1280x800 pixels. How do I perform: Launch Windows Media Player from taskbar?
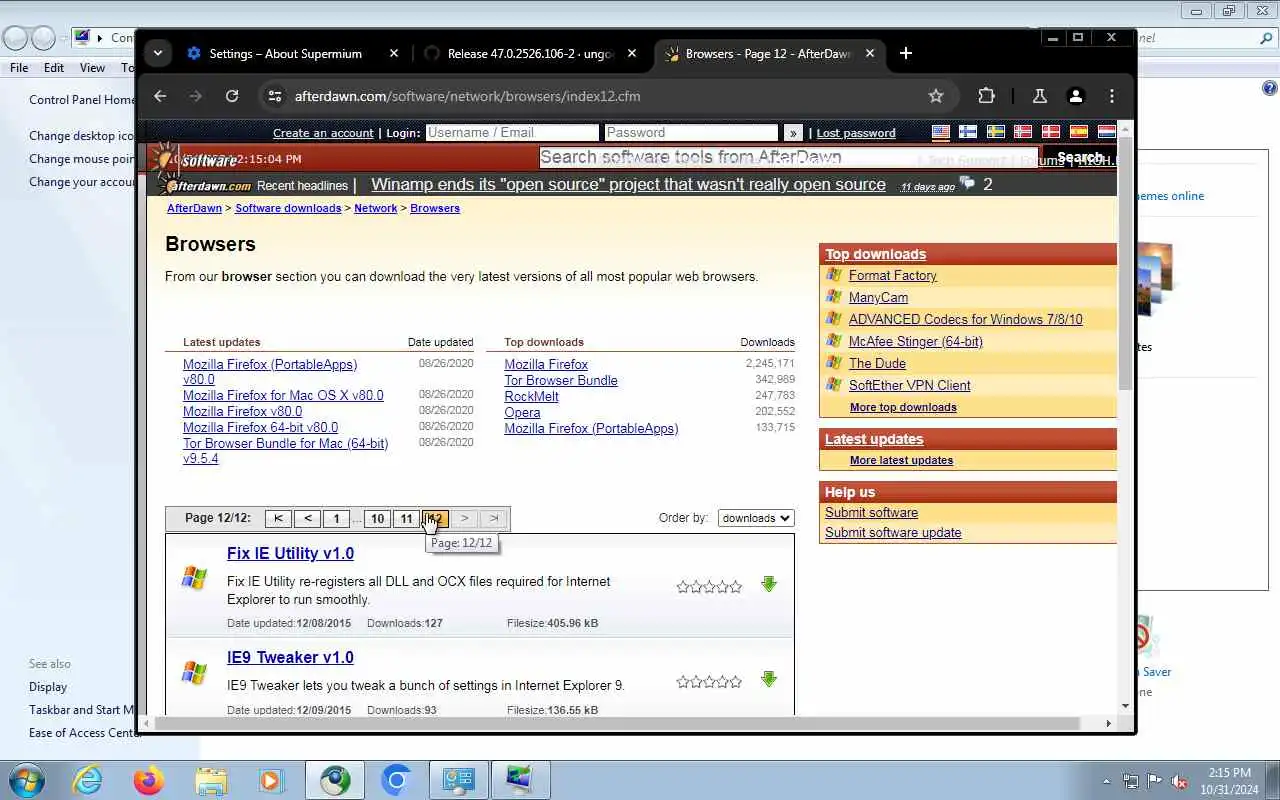[x=271, y=780]
